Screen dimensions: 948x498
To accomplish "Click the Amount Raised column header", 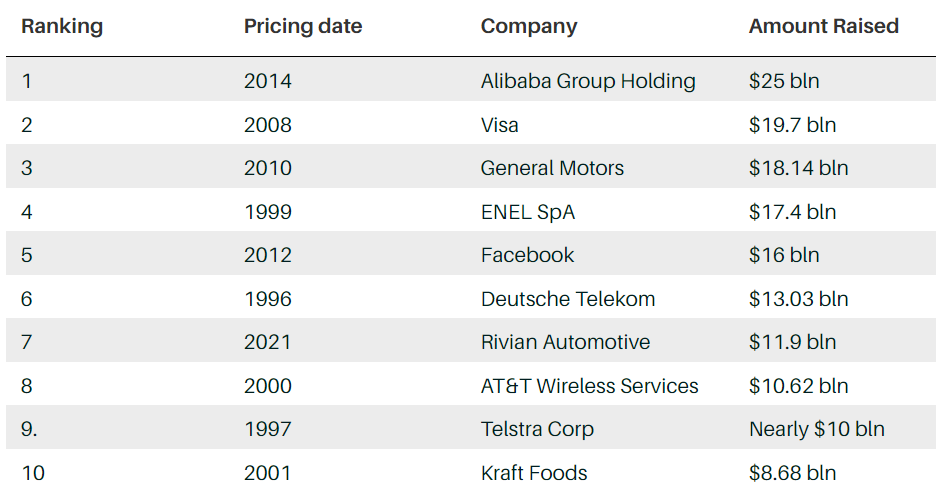I will (x=824, y=27).
